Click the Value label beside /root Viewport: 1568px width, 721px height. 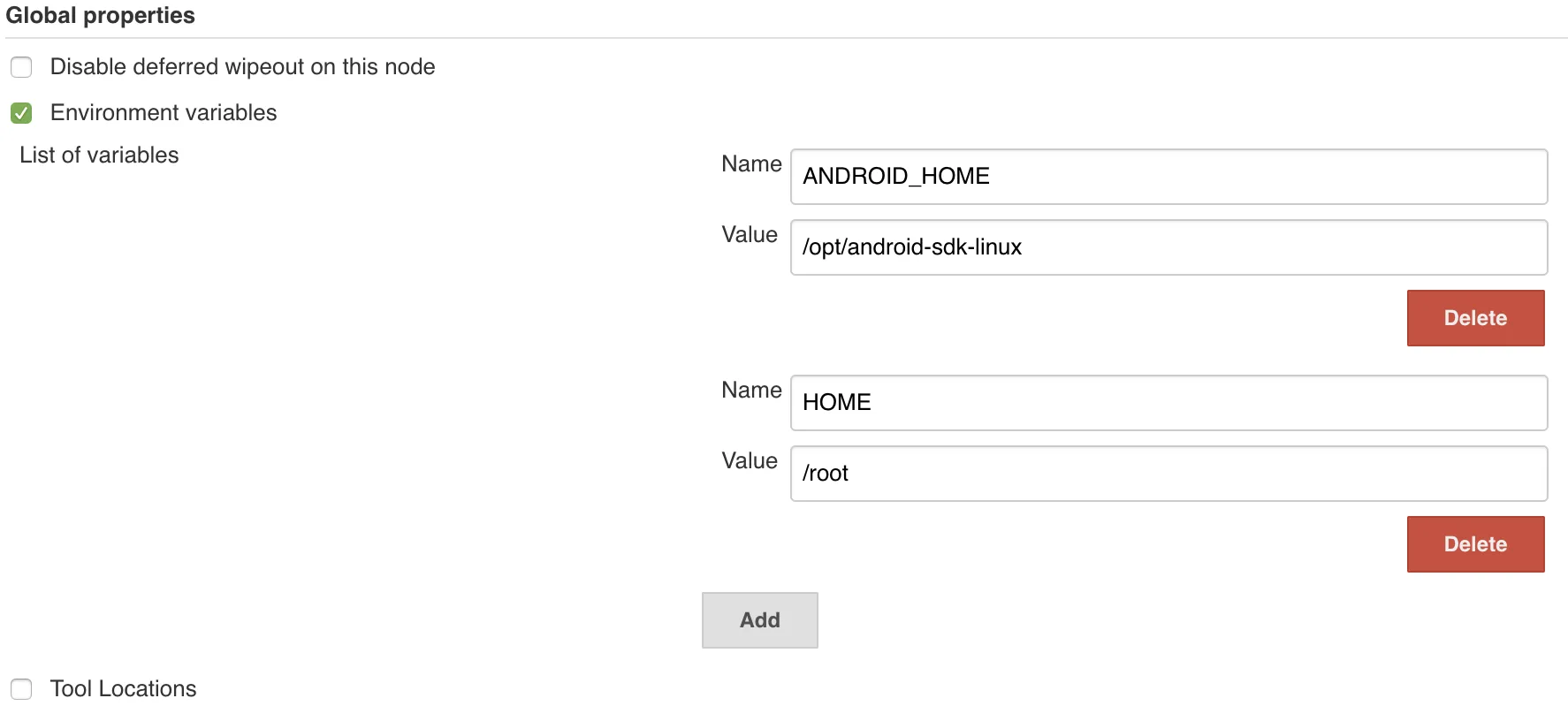pos(750,461)
